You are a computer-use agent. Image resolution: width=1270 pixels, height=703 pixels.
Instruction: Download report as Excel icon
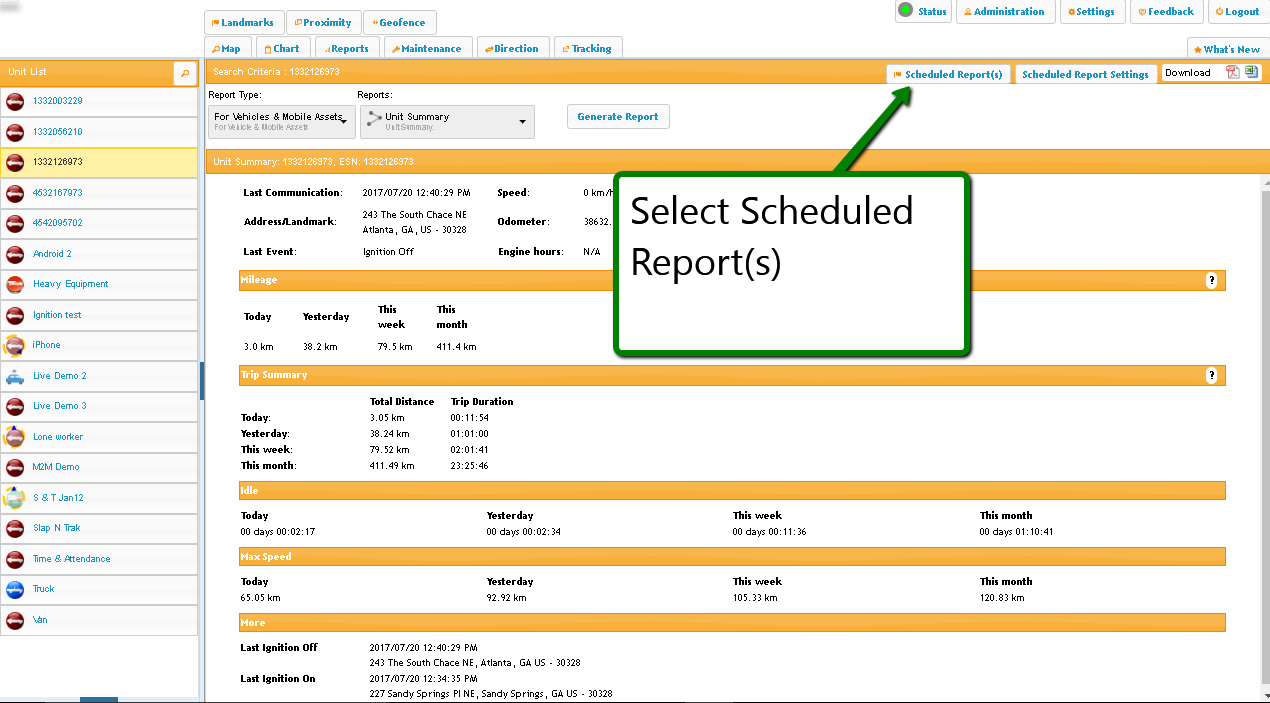pos(1251,72)
